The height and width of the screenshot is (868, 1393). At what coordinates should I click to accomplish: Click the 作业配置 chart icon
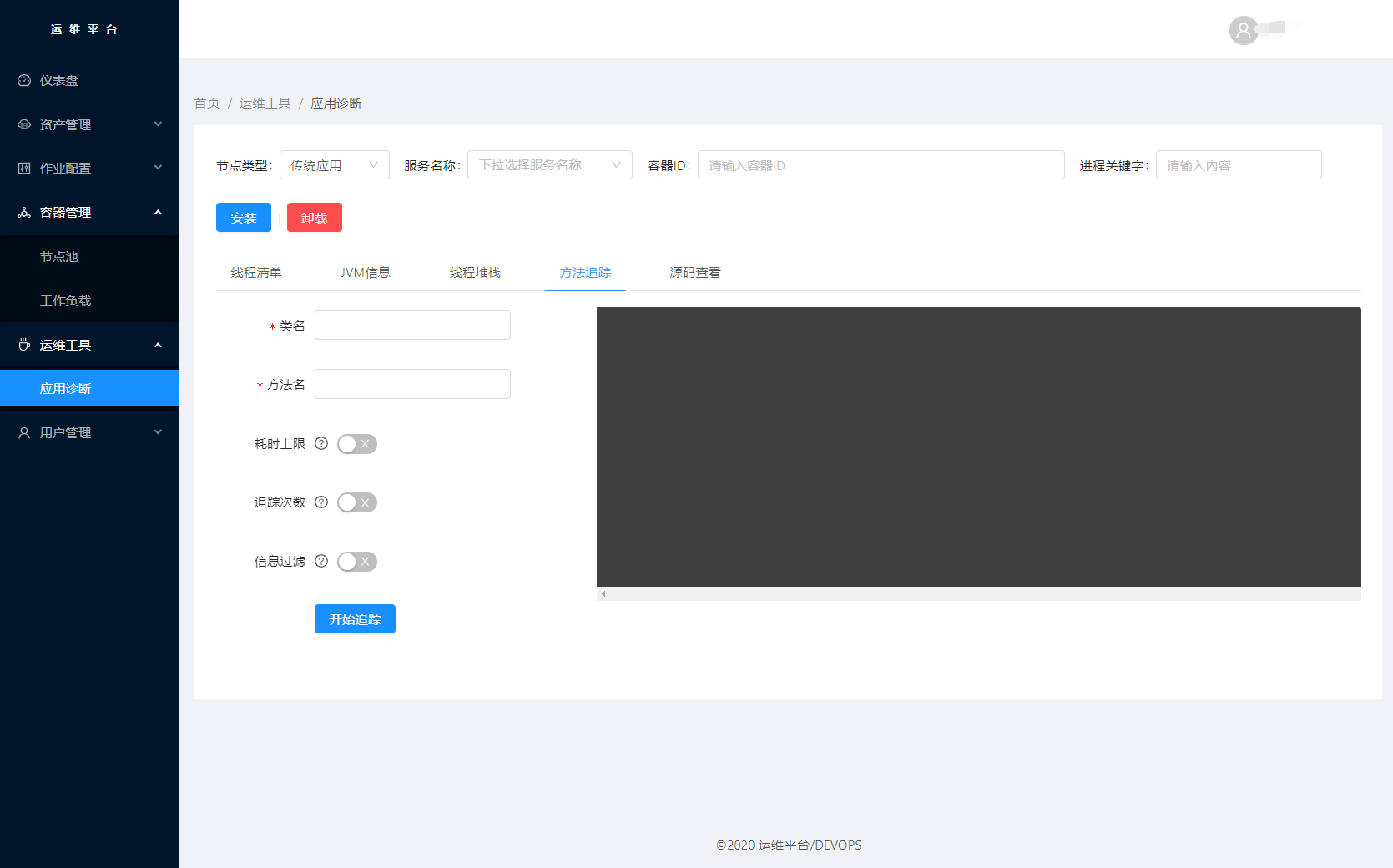tap(24, 168)
